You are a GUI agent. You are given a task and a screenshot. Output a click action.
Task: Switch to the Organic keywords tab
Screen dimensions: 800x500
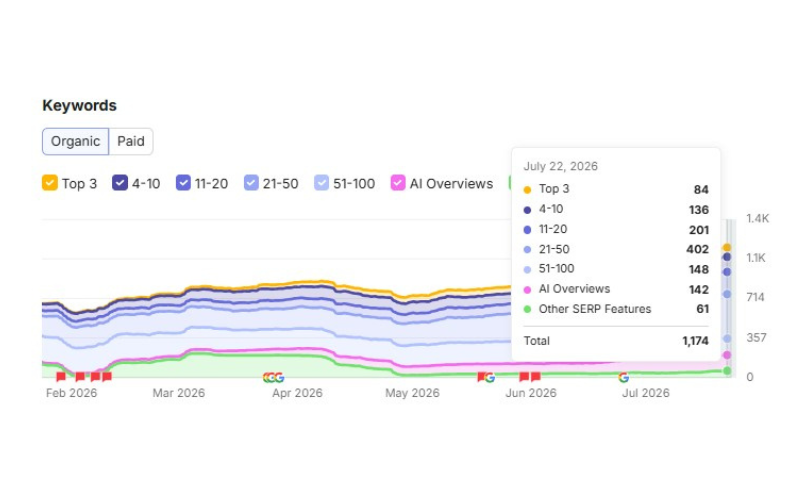click(x=76, y=141)
